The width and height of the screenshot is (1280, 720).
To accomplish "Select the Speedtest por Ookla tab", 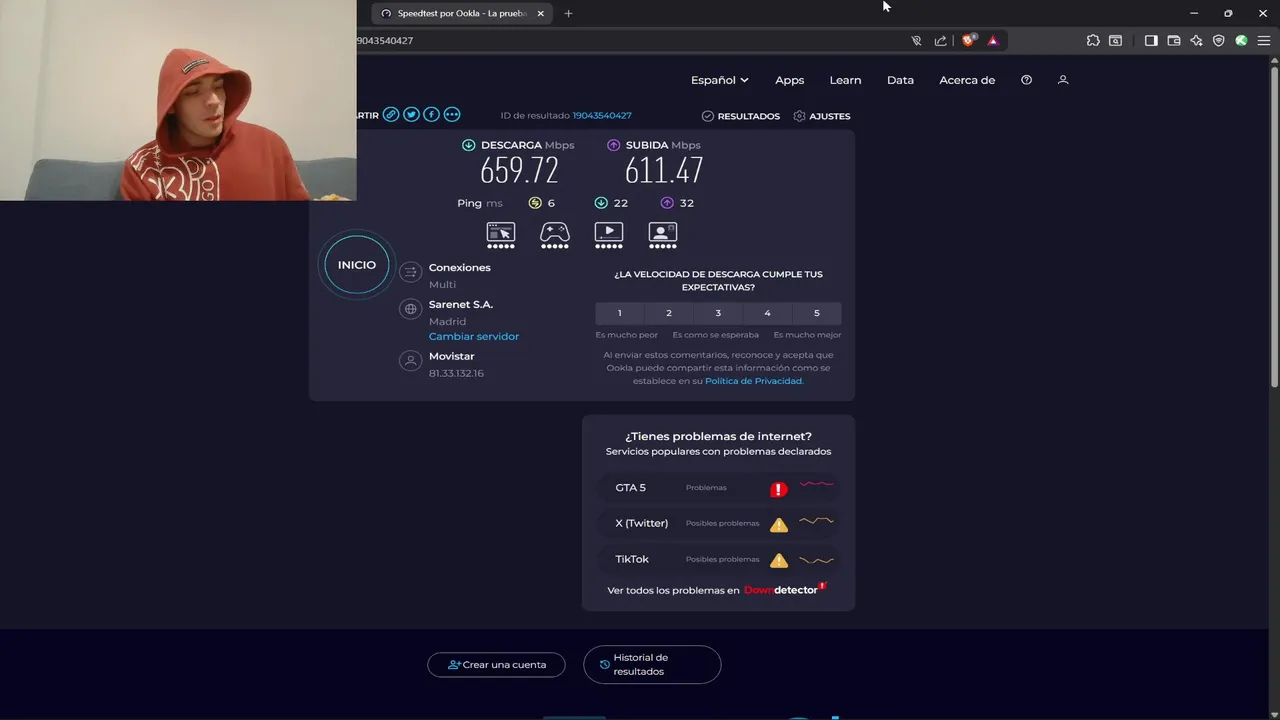I will [462, 13].
